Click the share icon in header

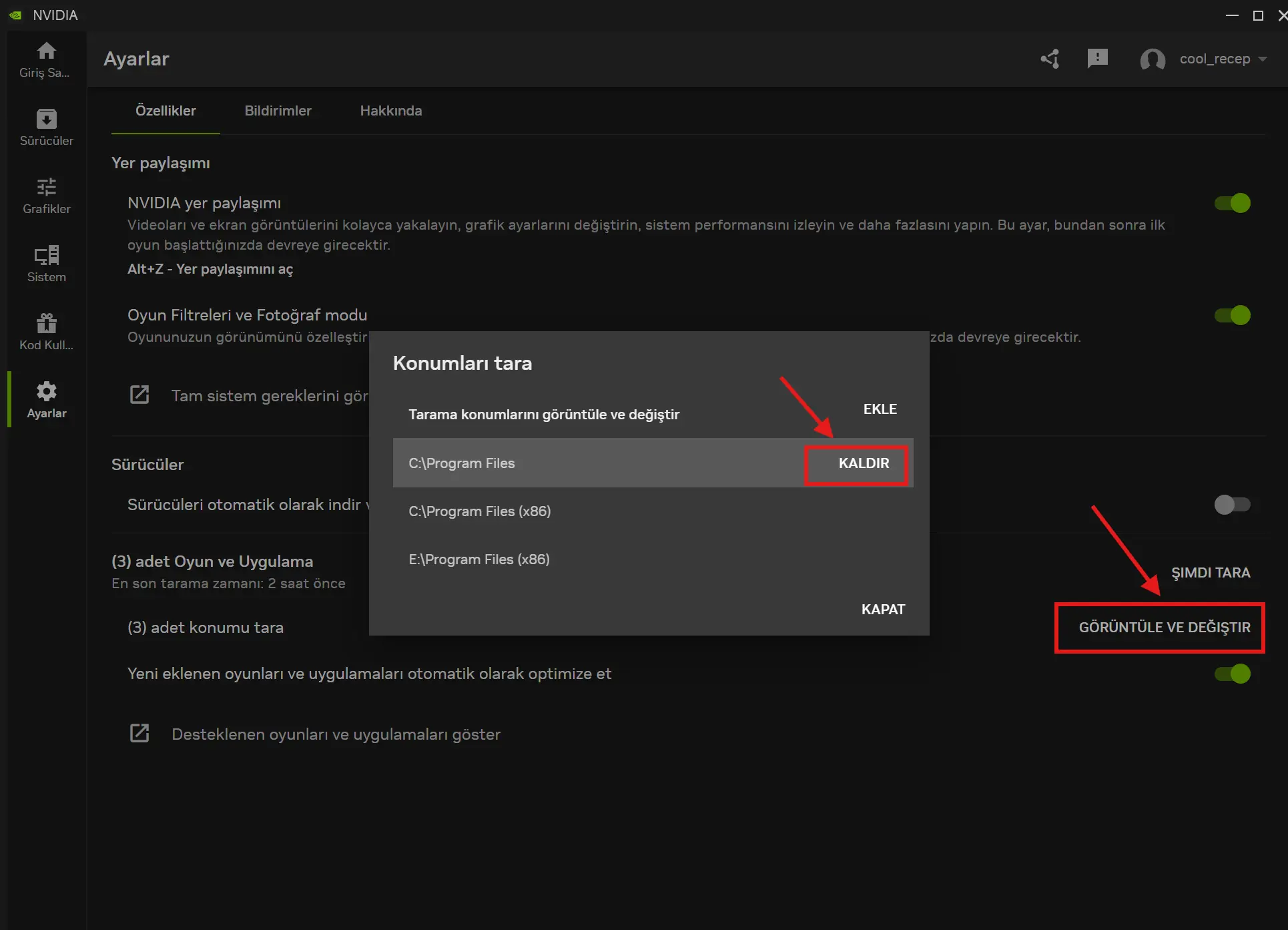(1050, 59)
